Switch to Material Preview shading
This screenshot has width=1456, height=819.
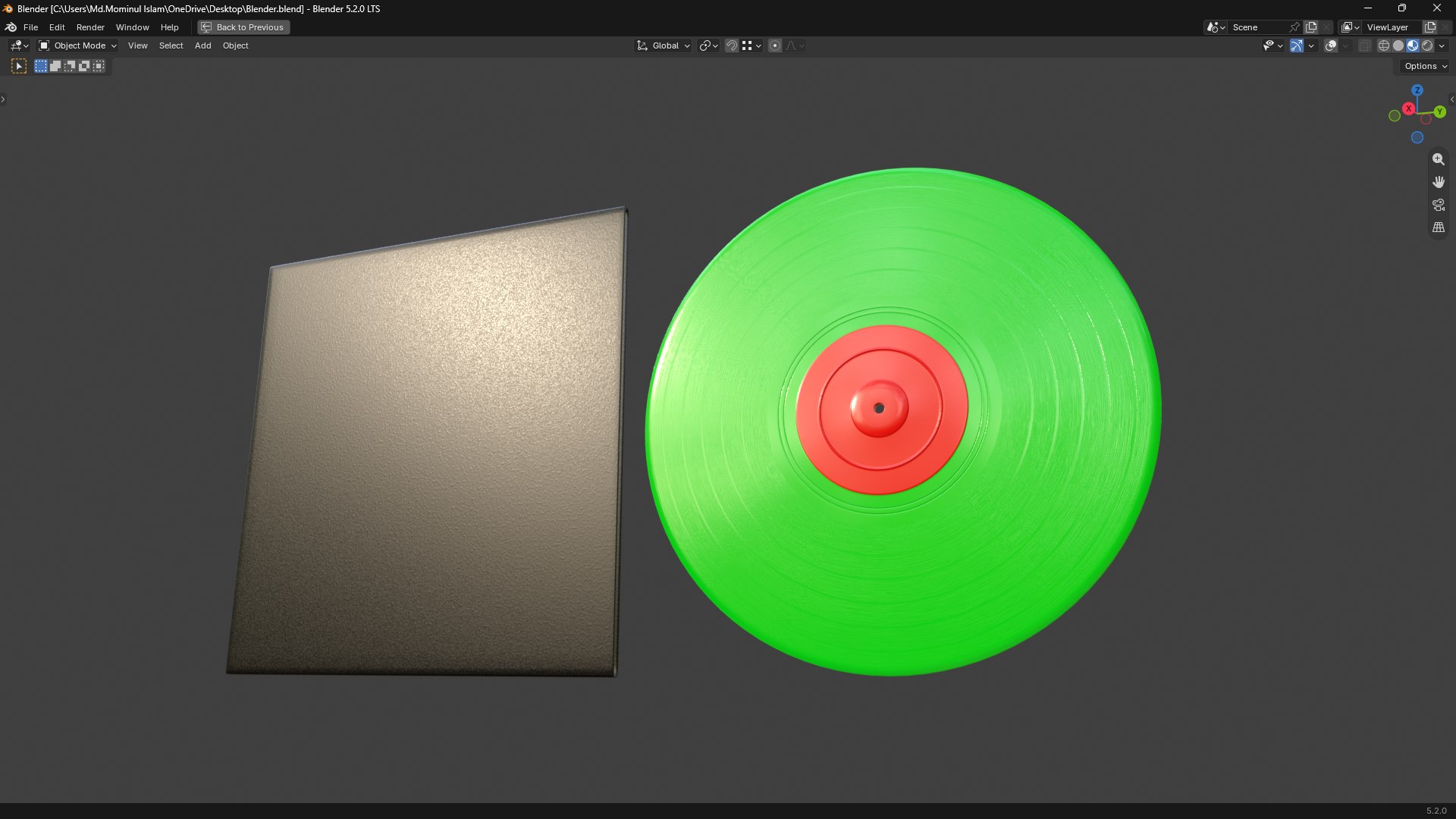point(1413,45)
